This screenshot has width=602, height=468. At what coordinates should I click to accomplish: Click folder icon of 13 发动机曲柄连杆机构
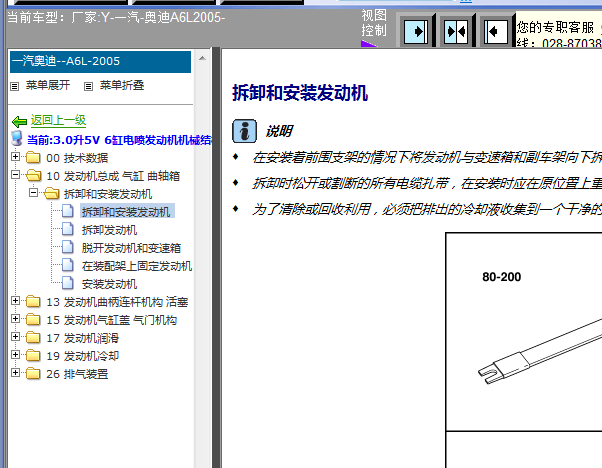(x=33, y=302)
